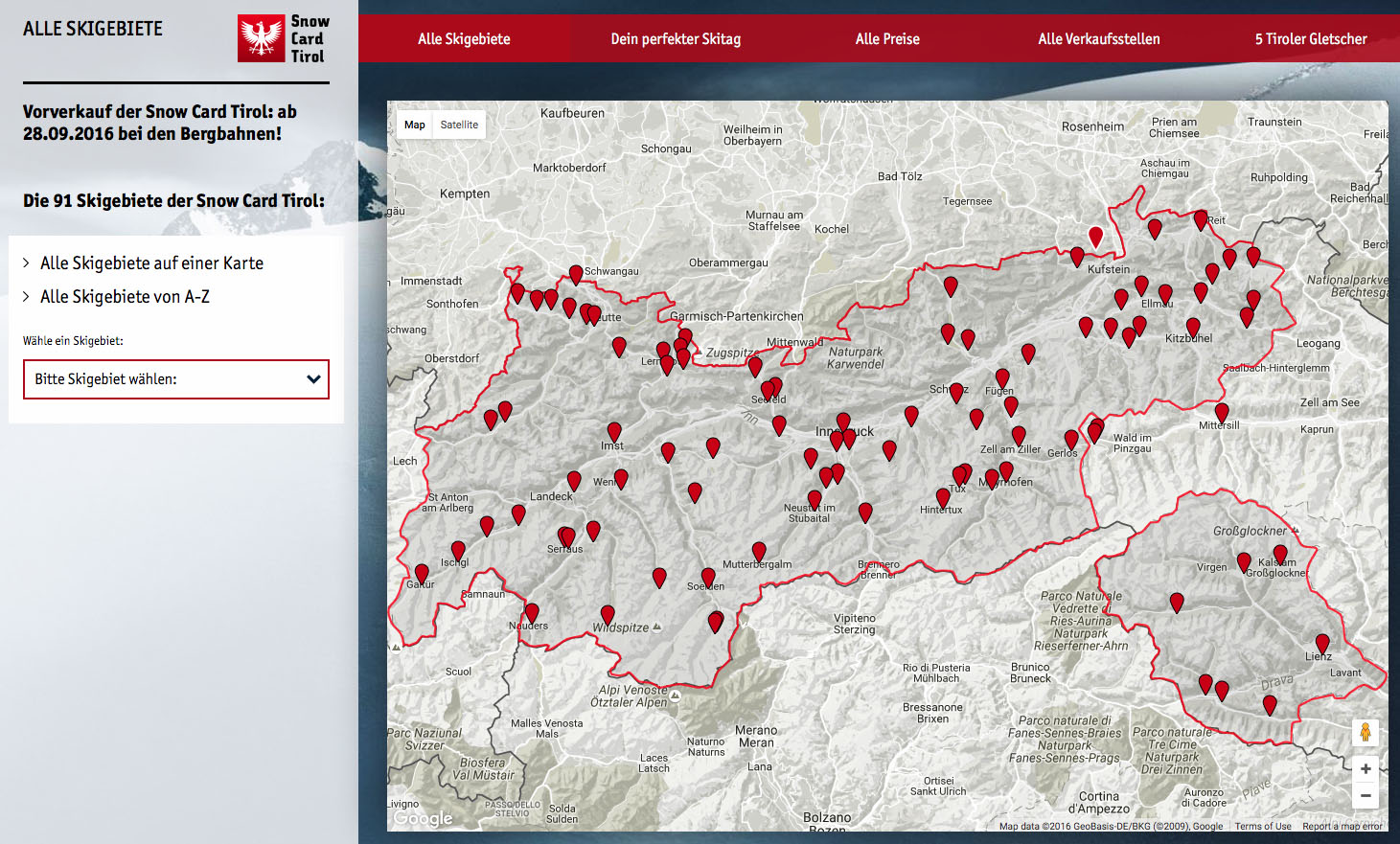Screen dimensions: 1400x844
Task: Go to 'Dein perfekter Skitag' menu
Action: [676, 39]
